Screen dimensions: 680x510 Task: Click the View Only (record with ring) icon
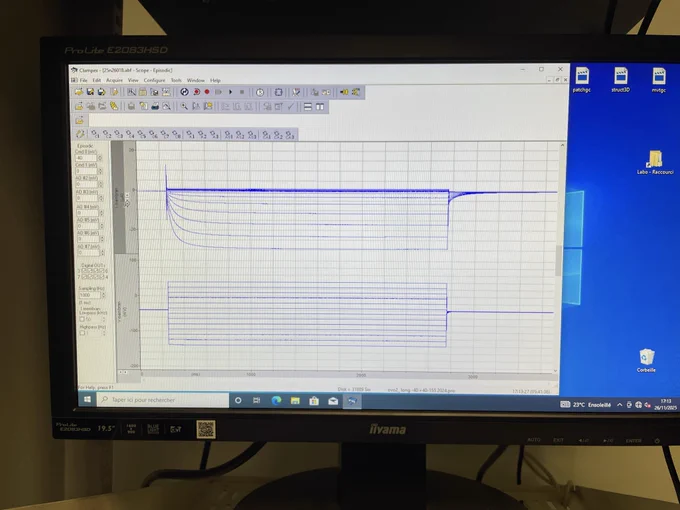coord(196,92)
